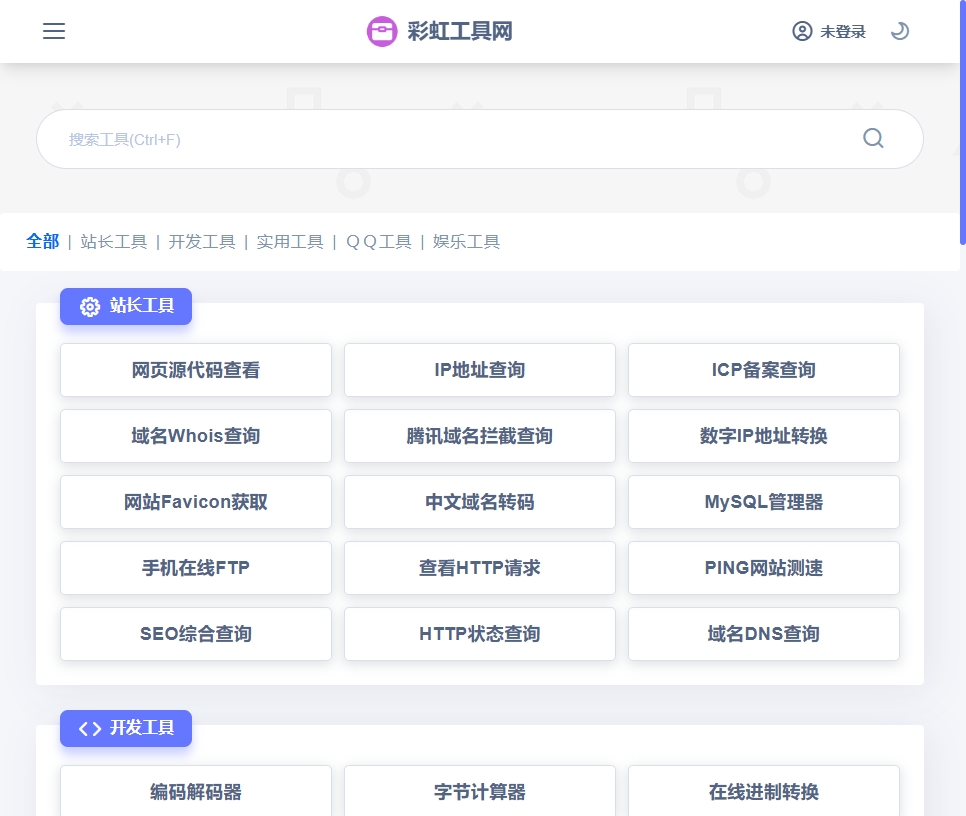The width and height of the screenshot is (966, 816).
Task: Switch to QQ工具 category tab
Action: click(x=379, y=241)
